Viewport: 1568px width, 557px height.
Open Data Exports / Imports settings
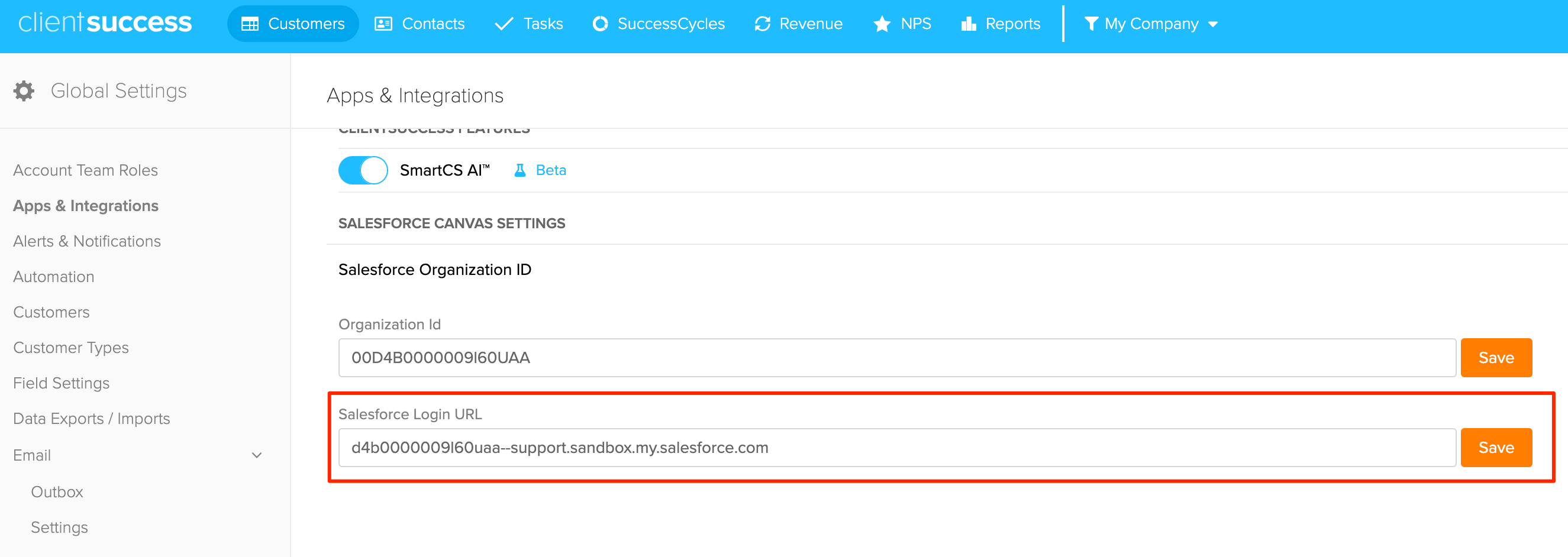pos(91,419)
